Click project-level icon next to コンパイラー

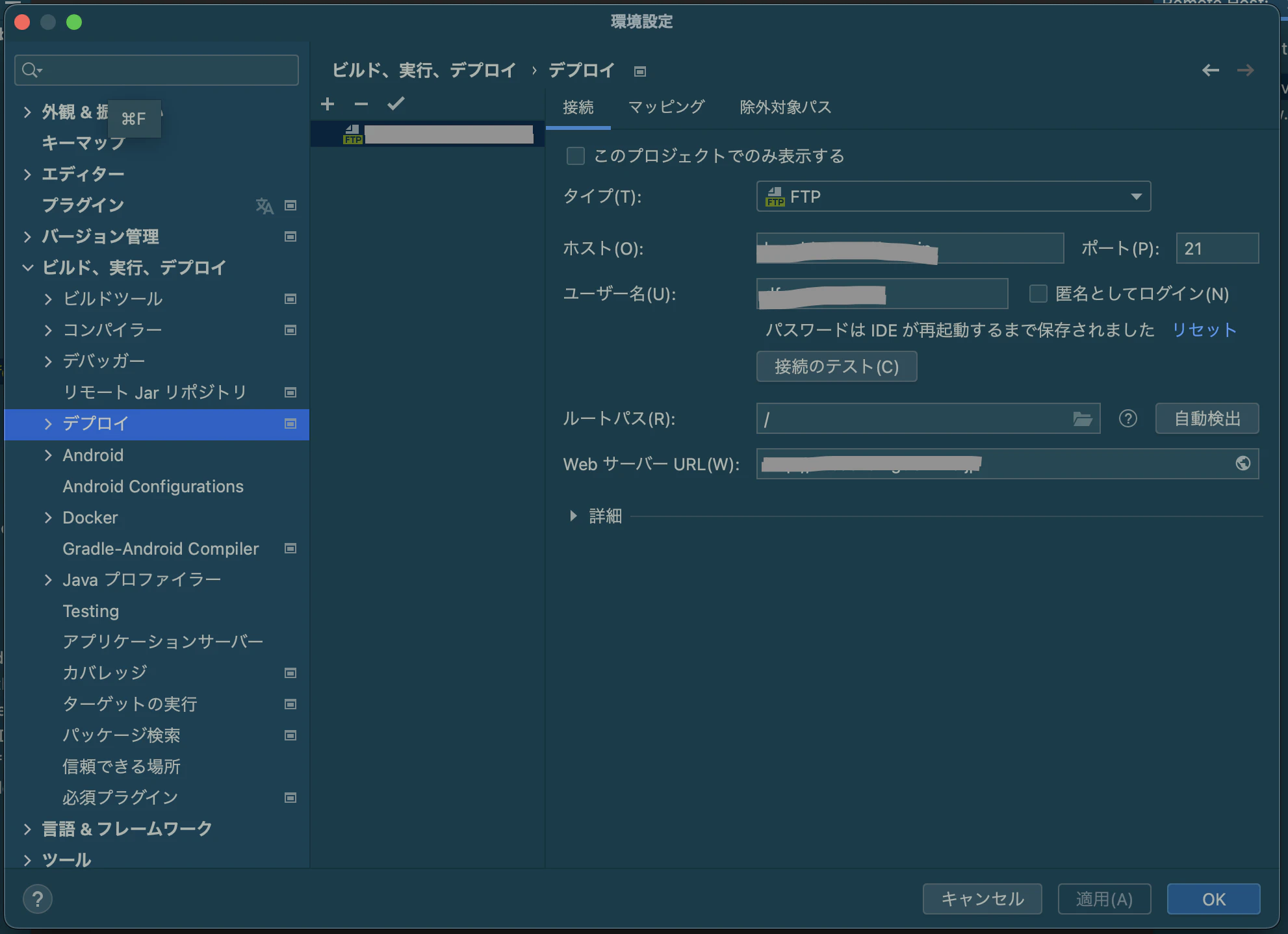(290, 331)
